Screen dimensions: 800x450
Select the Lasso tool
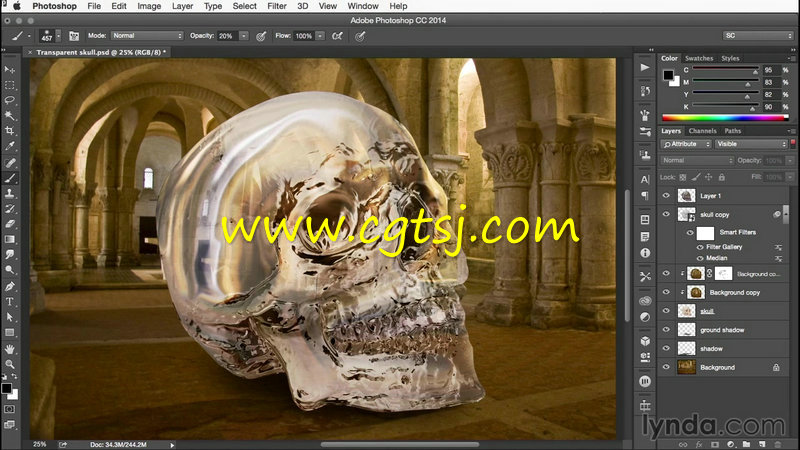[10, 101]
